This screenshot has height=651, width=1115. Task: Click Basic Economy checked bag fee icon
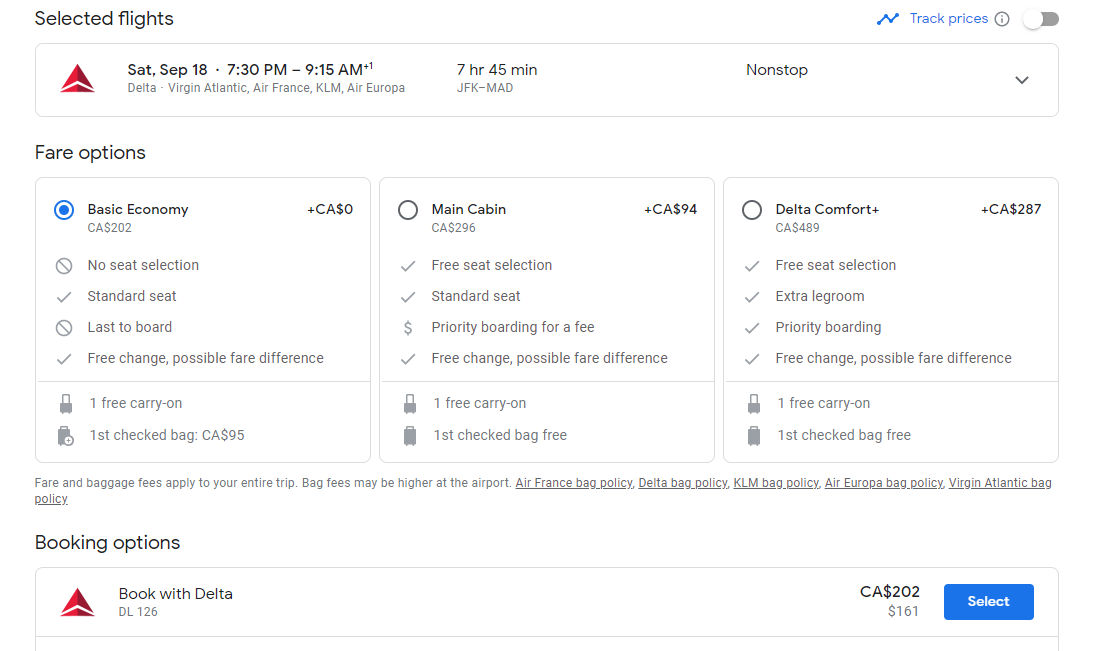(66, 436)
